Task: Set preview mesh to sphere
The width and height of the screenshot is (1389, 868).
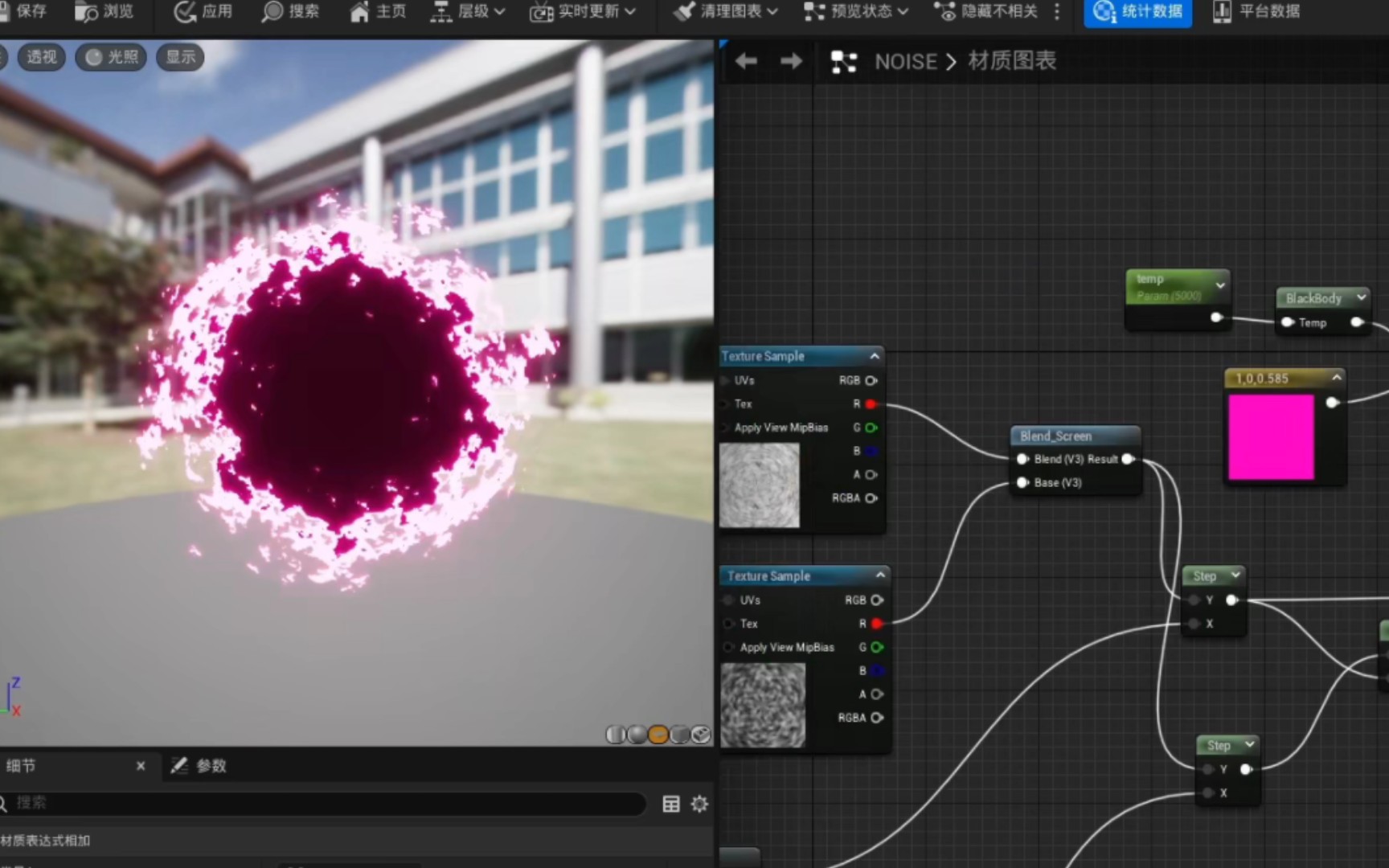Action: click(637, 735)
